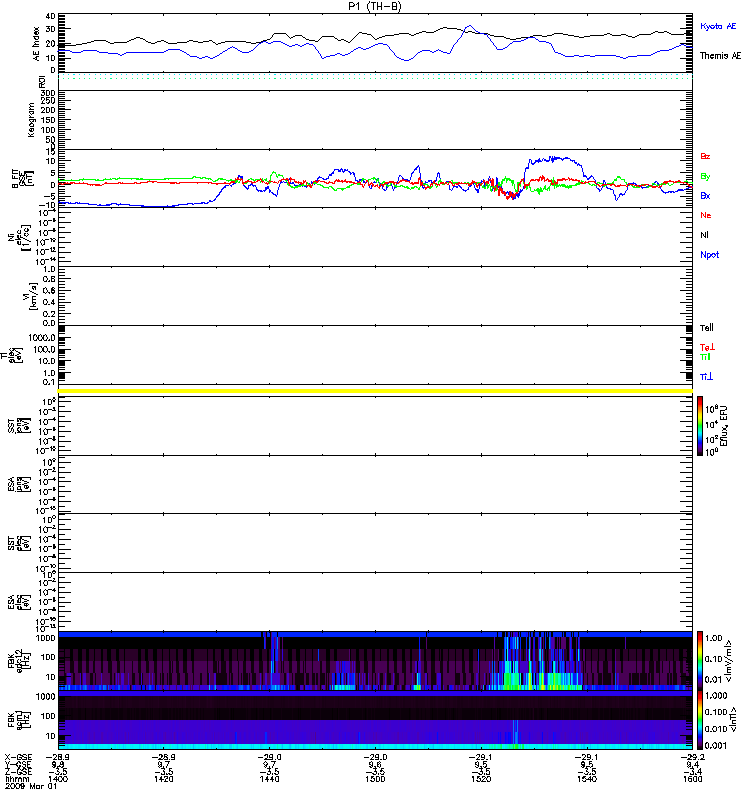Select the Kyoto AE legend label
The height and width of the screenshot is (800, 750).
(719, 26)
